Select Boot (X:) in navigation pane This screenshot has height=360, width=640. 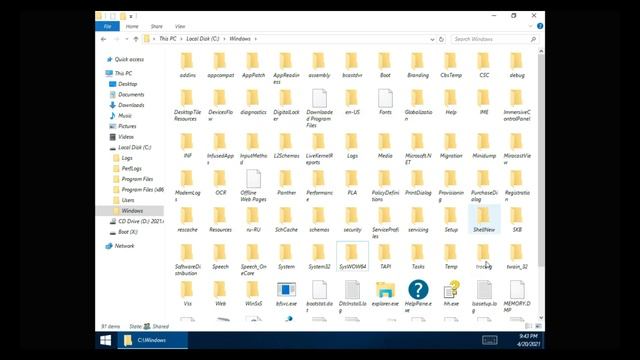coord(128,232)
